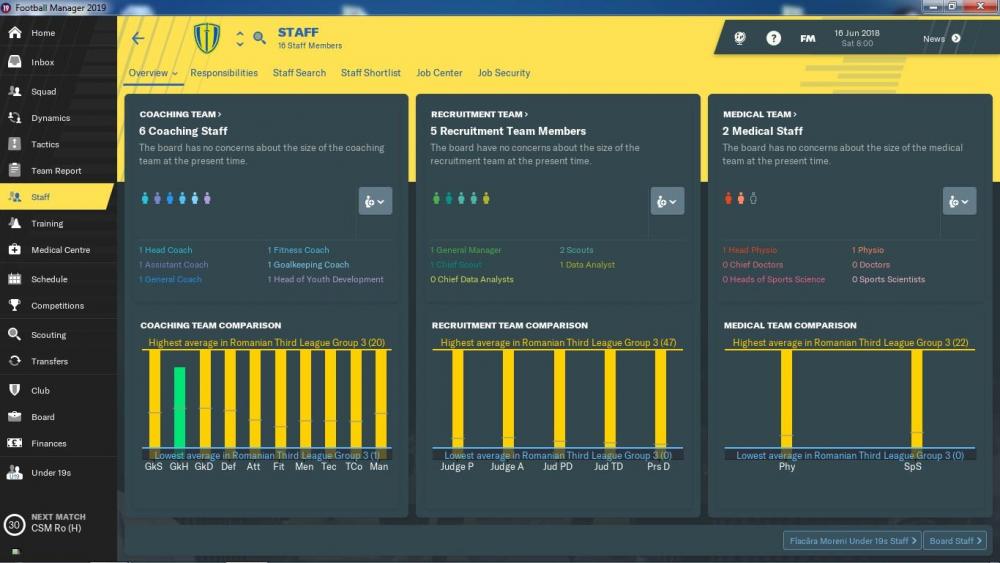The width and height of the screenshot is (1000, 563).
Task: Open the Home section
Action: click(x=43, y=33)
